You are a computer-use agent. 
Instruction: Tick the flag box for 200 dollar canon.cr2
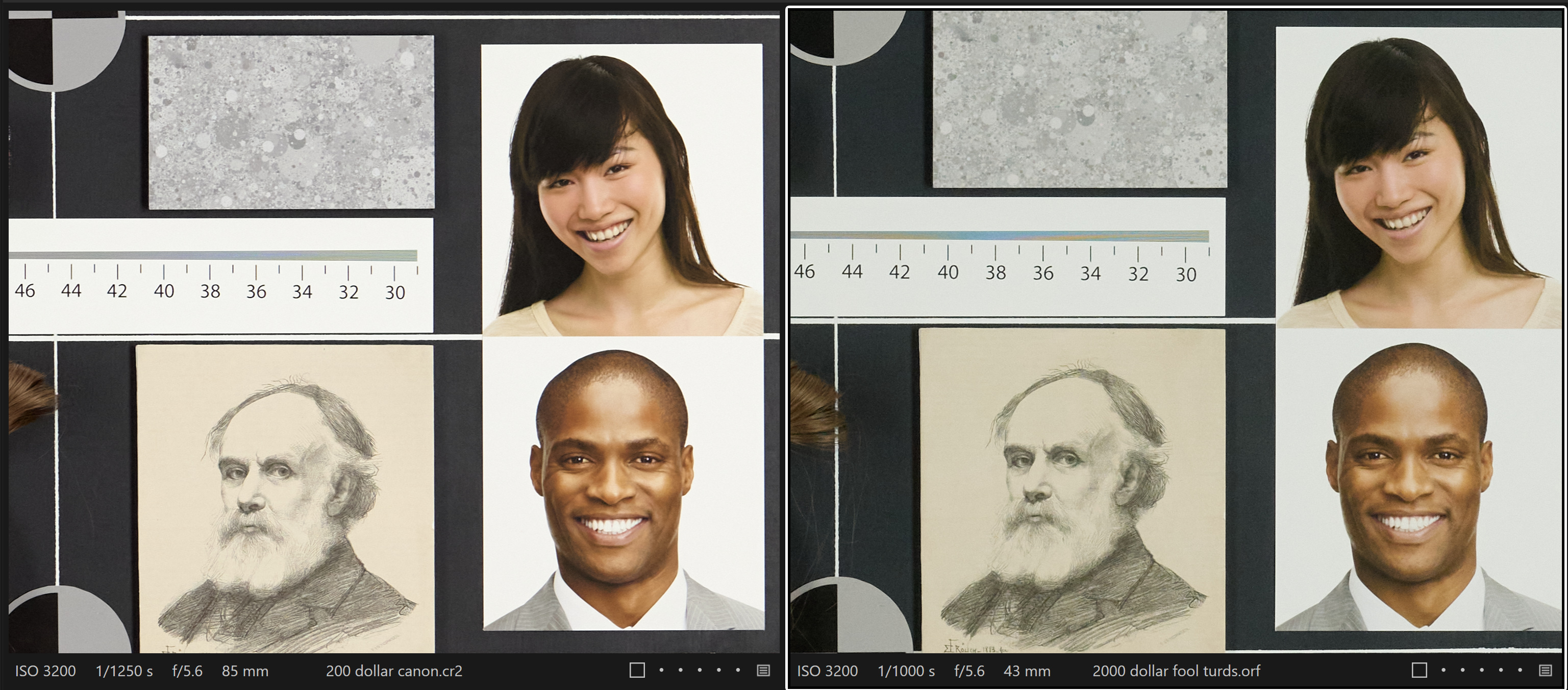pyautogui.click(x=637, y=671)
